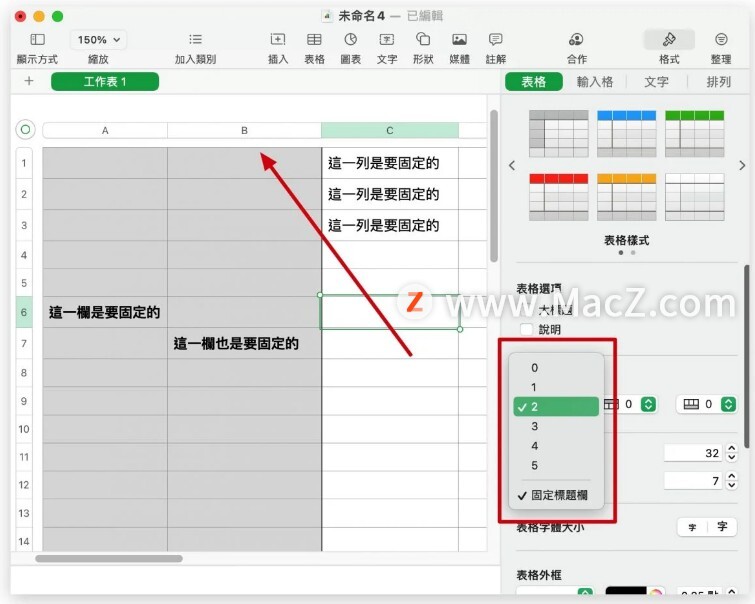Image resolution: width=755 pixels, height=604 pixels.
Task: Click the 形狀 shape icon
Action: (423, 39)
